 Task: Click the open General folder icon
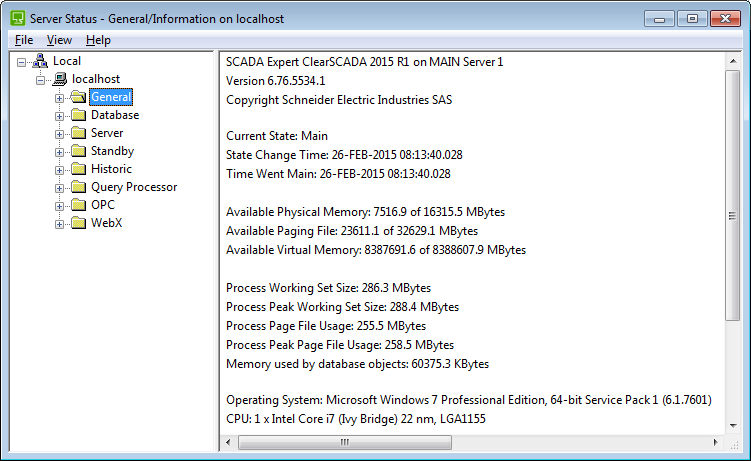pos(79,97)
